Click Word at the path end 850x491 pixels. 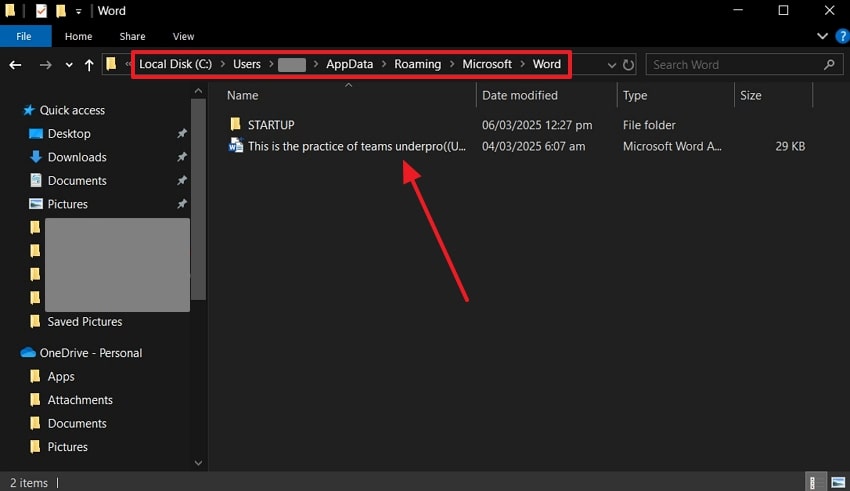(x=546, y=64)
